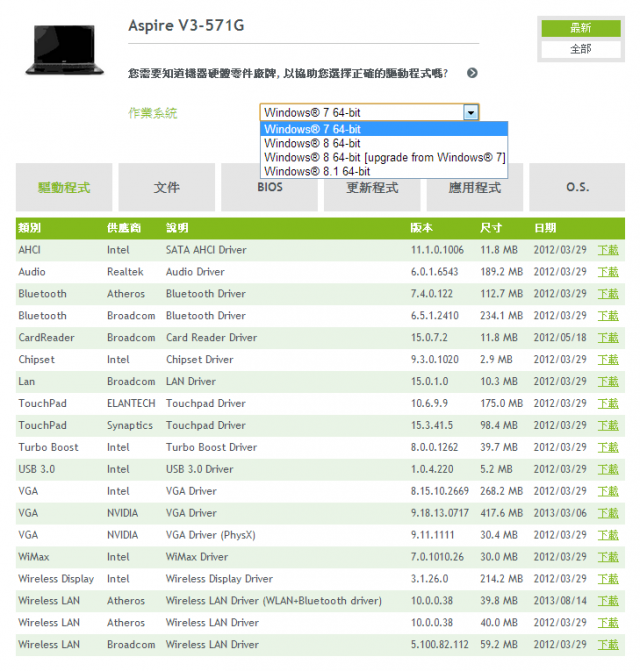
Task: Click the CardReader category cell
Action: click(x=46, y=338)
